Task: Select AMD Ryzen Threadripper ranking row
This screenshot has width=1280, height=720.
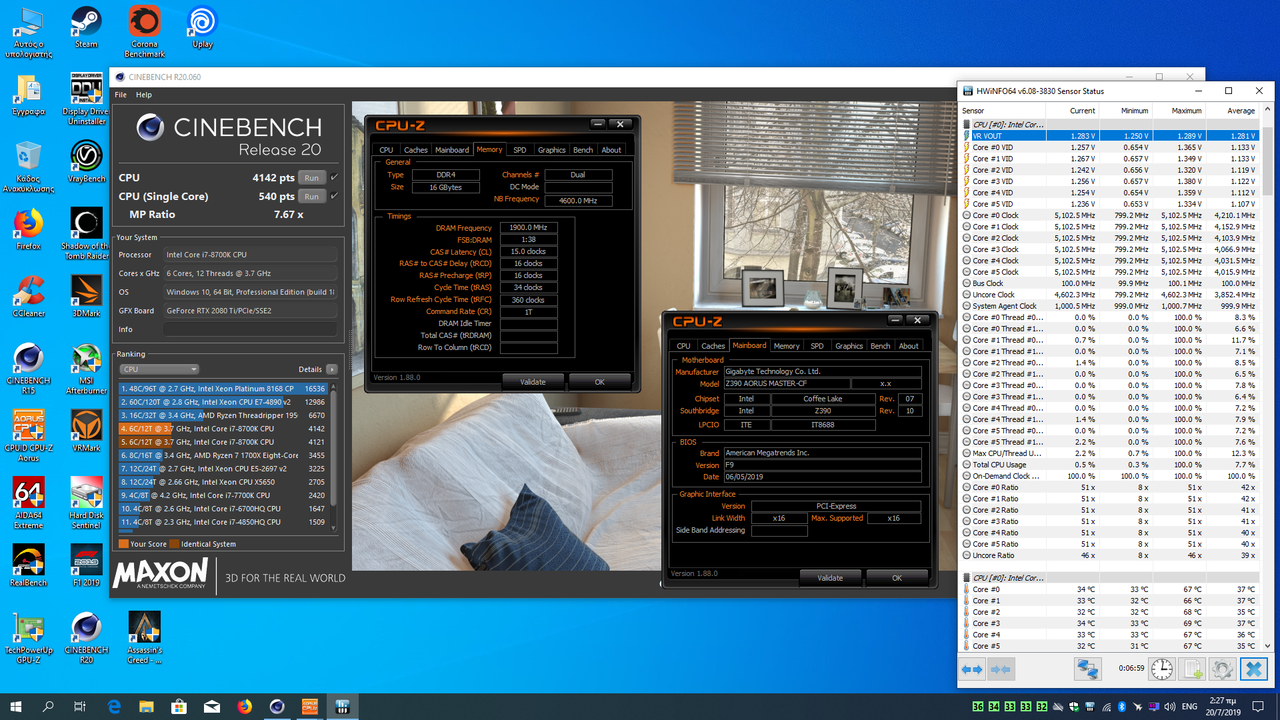Action: tap(223, 415)
